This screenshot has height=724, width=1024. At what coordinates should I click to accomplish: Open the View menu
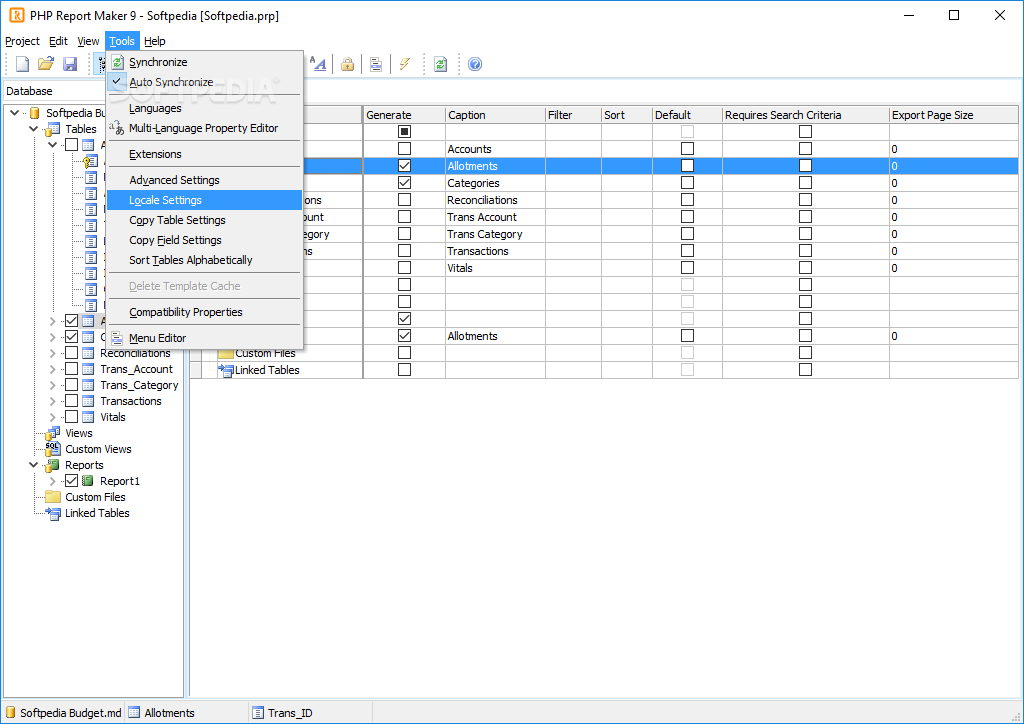[x=88, y=41]
